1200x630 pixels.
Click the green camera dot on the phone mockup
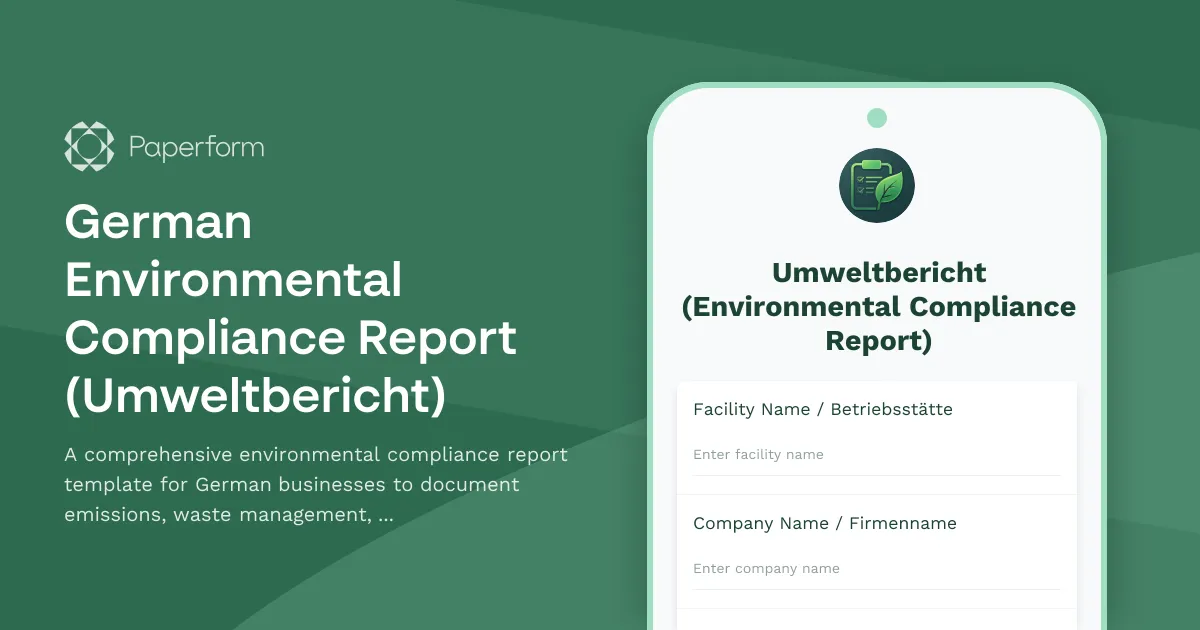point(877,117)
